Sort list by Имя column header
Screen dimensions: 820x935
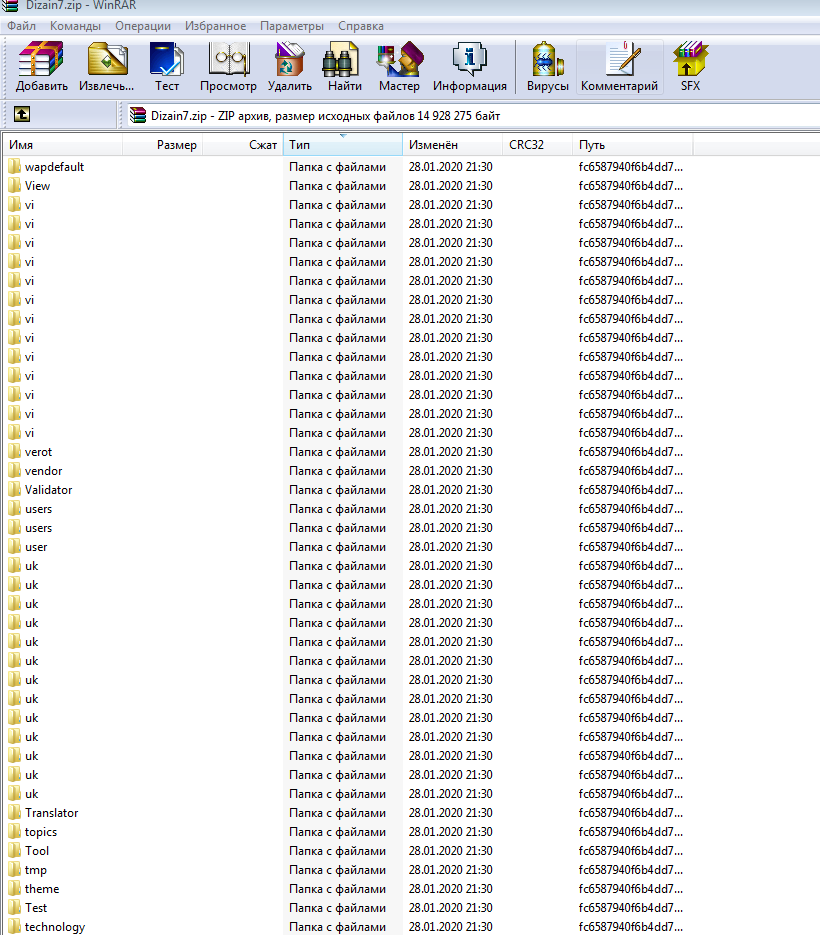[60, 146]
